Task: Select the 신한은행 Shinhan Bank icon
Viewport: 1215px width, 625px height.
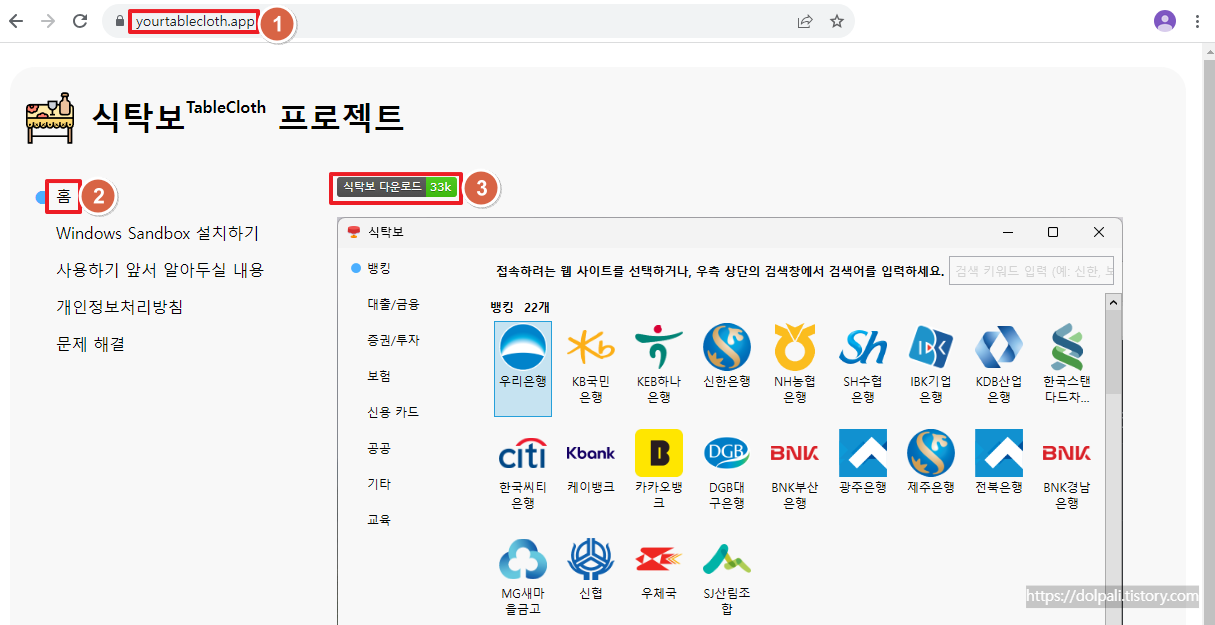Action: point(726,353)
